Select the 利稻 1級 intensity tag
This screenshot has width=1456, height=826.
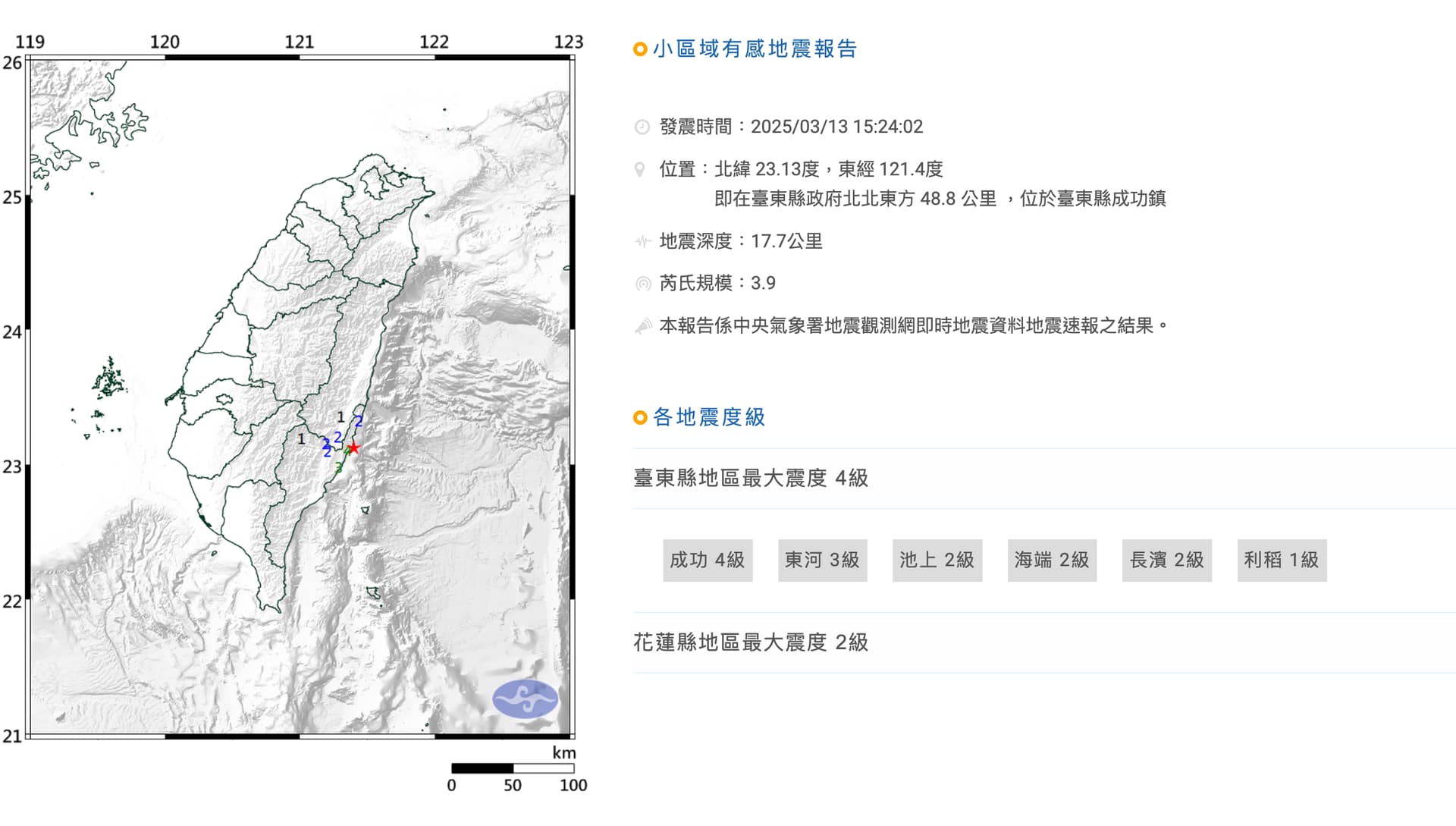pyautogui.click(x=1282, y=561)
